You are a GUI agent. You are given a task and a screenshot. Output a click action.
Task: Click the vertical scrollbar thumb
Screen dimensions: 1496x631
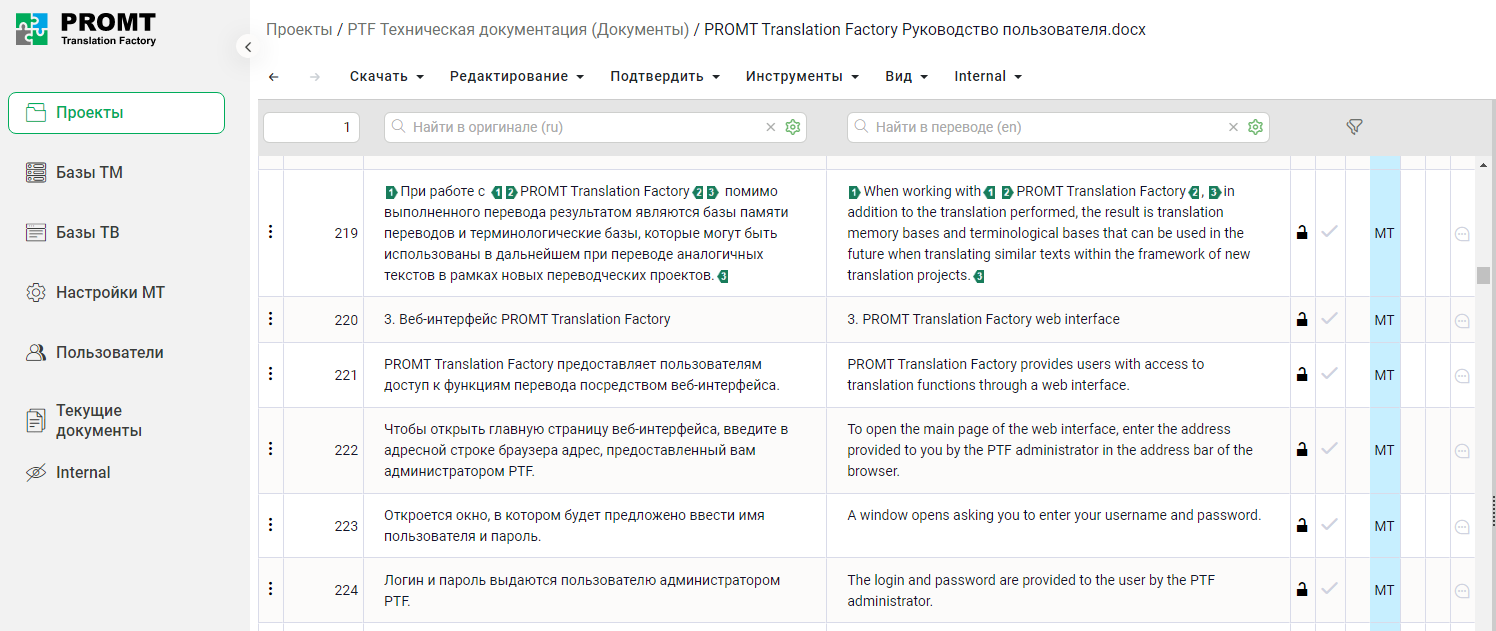coord(1483,275)
